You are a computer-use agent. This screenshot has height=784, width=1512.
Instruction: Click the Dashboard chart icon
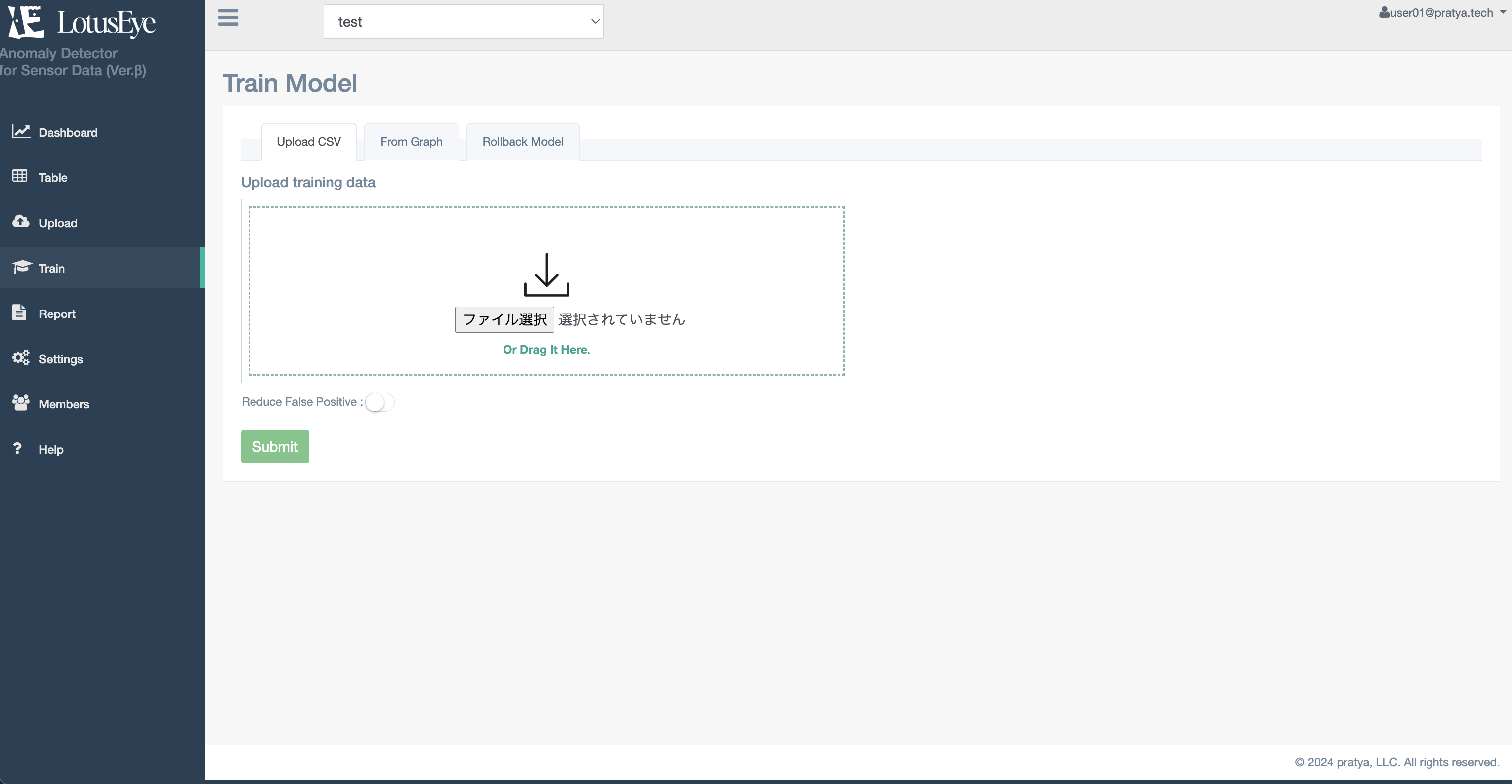tap(21, 132)
